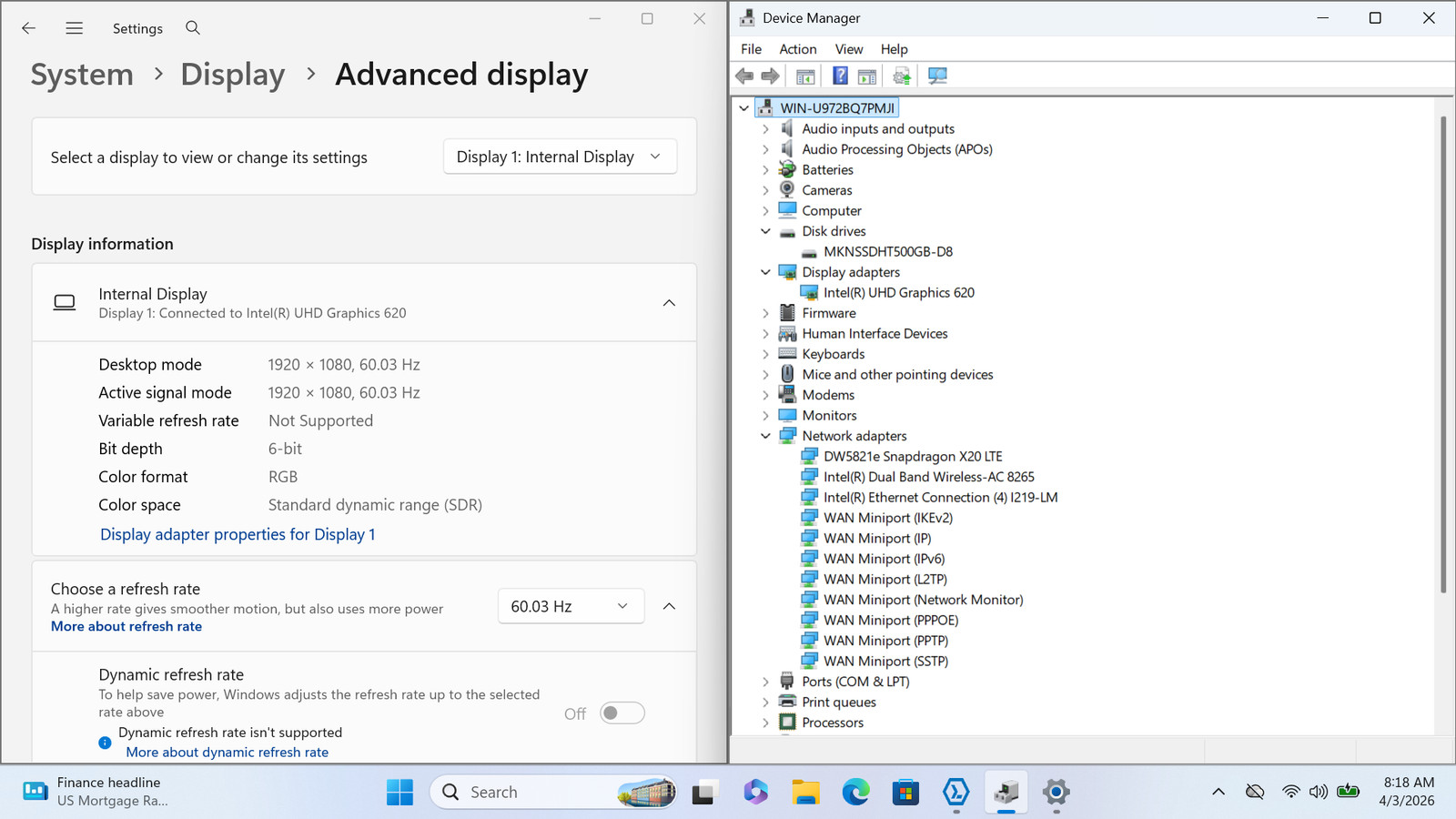The height and width of the screenshot is (819, 1456).
Task: Show hidden system tray icons chevron
Action: tap(1218, 793)
